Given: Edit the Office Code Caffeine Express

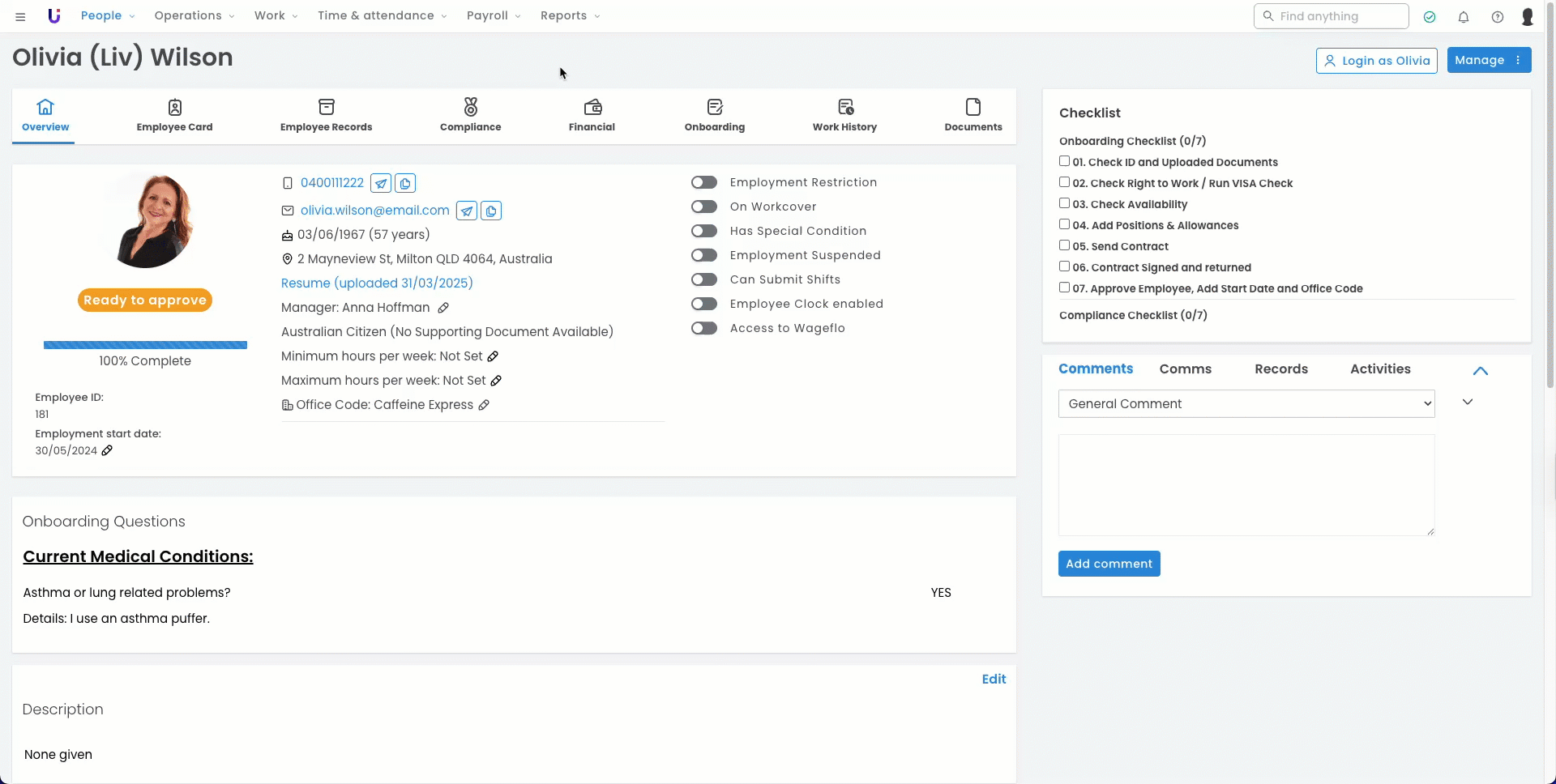Looking at the screenshot, I should coord(484,405).
